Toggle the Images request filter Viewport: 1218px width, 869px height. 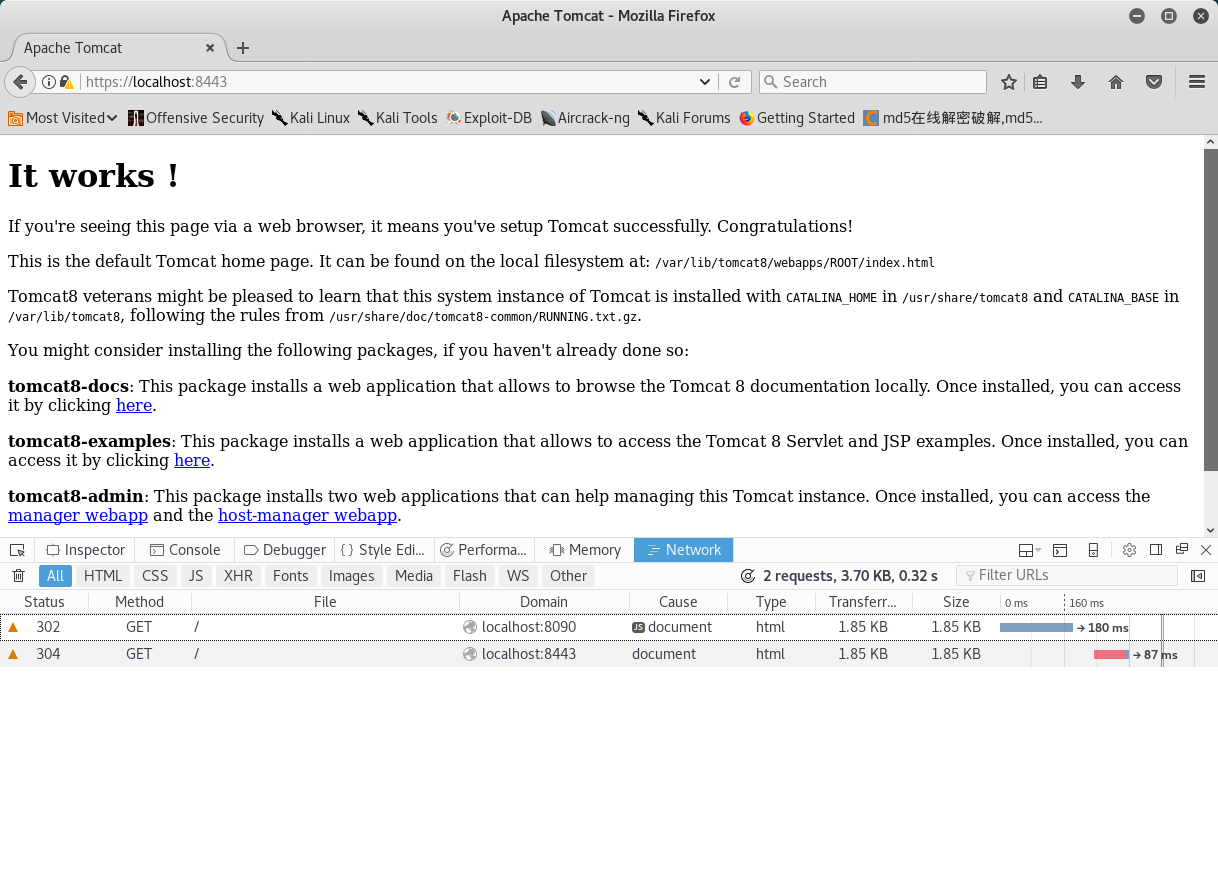point(352,576)
